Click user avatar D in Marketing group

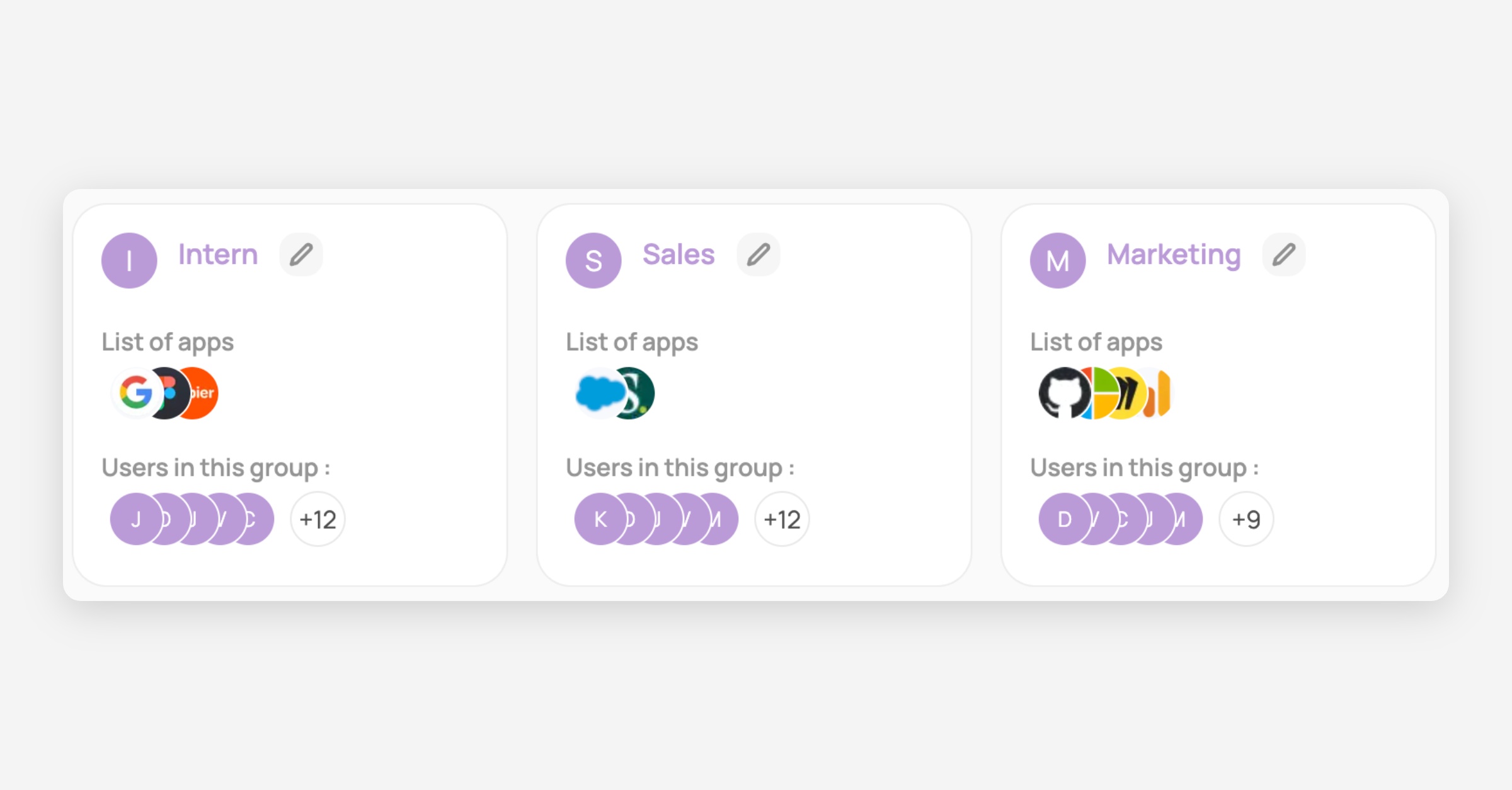(1063, 519)
